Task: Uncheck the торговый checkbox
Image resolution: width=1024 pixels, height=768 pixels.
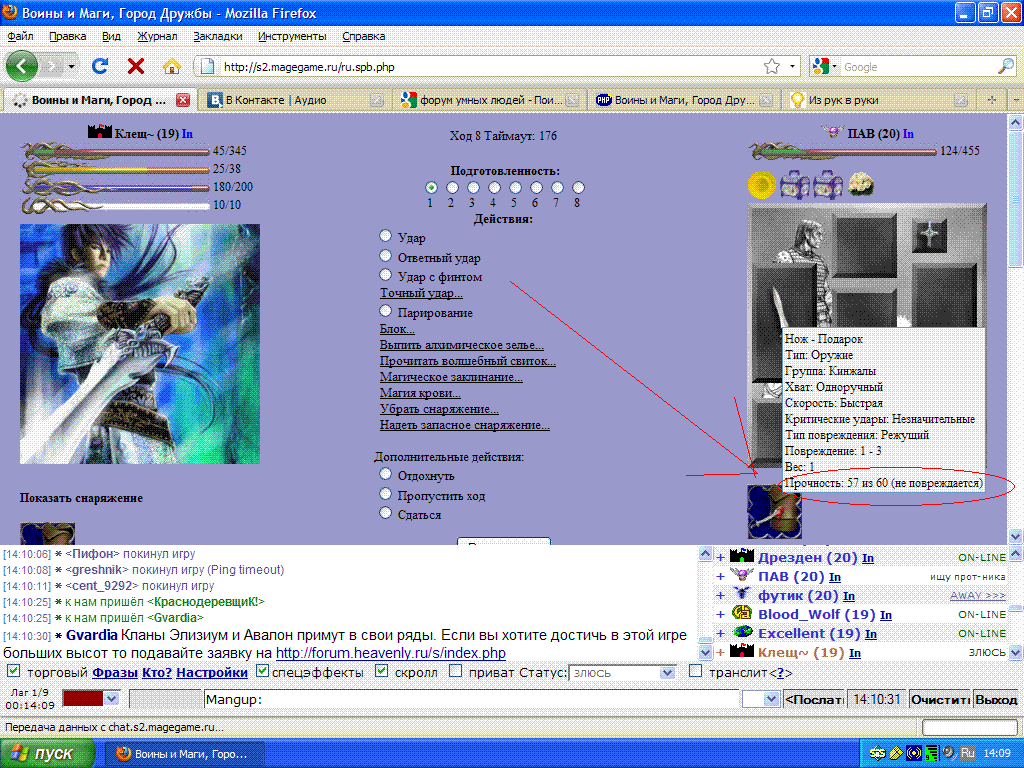Action: (12, 671)
